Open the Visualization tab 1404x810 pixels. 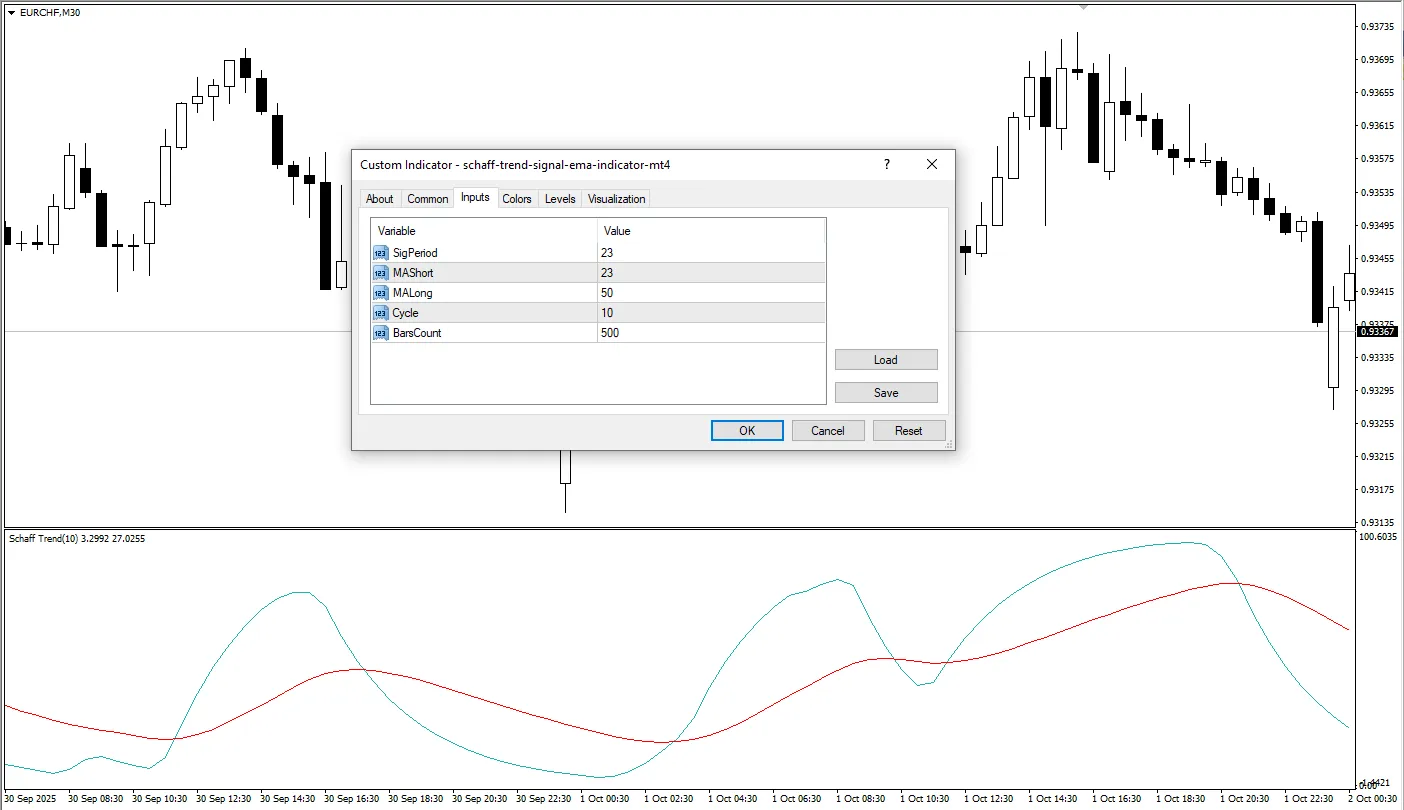coord(615,198)
